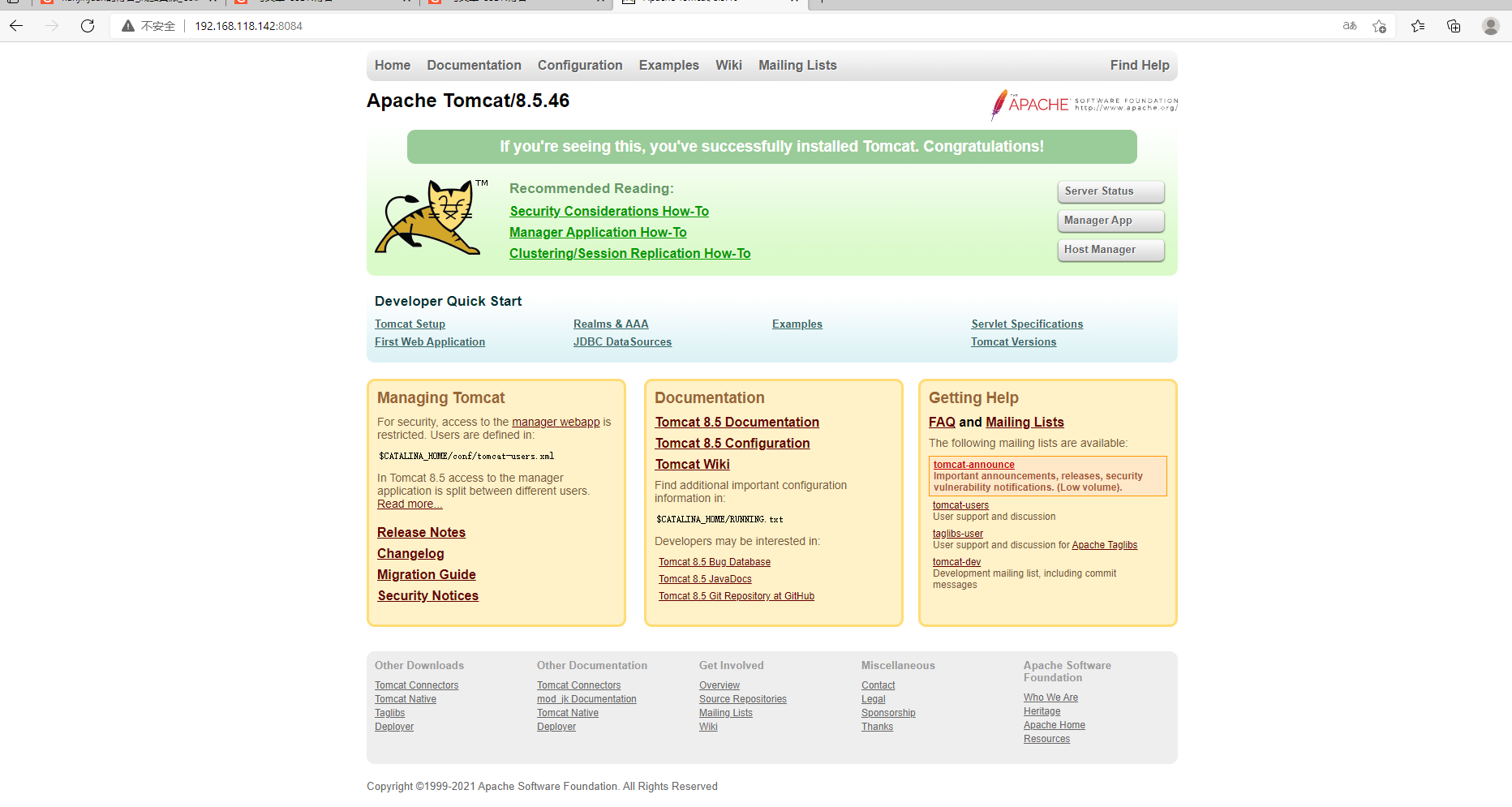Click the not-secure warning icon
The height and width of the screenshot is (807, 1512).
pos(128,26)
